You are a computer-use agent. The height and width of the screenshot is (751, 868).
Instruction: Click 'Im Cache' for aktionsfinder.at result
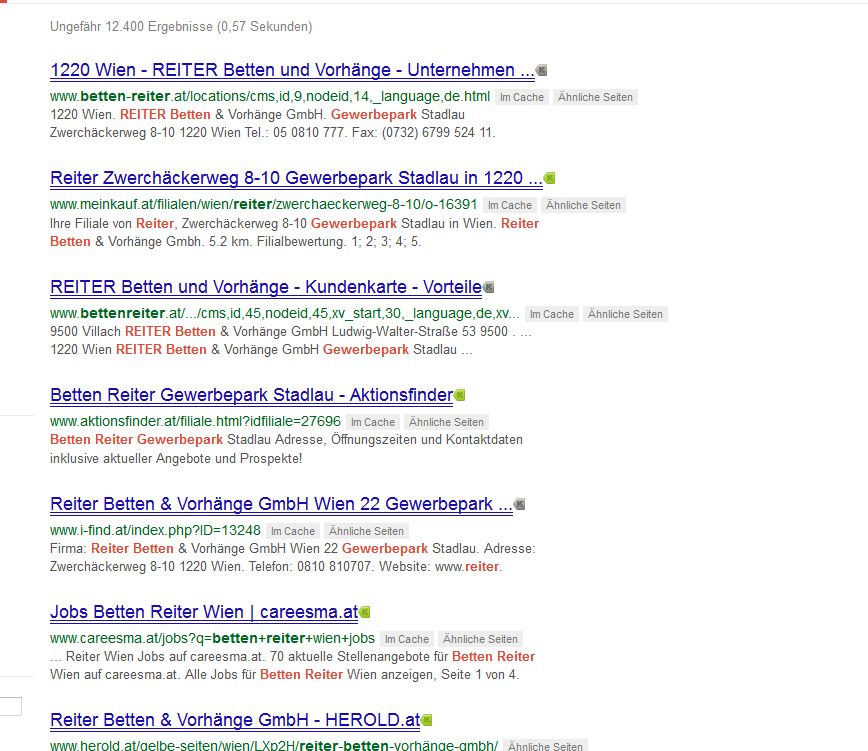pos(373,422)
